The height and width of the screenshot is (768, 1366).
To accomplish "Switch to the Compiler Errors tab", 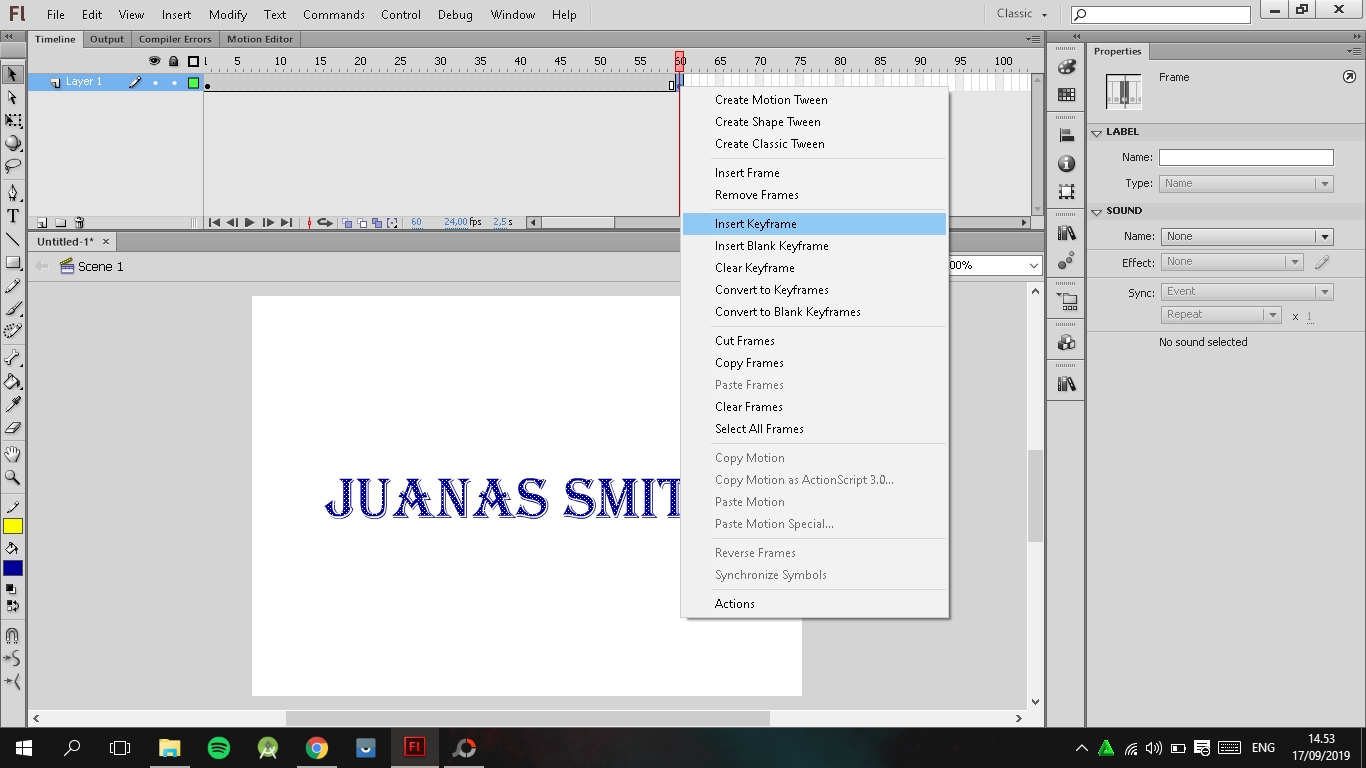I will coord(175,39).
